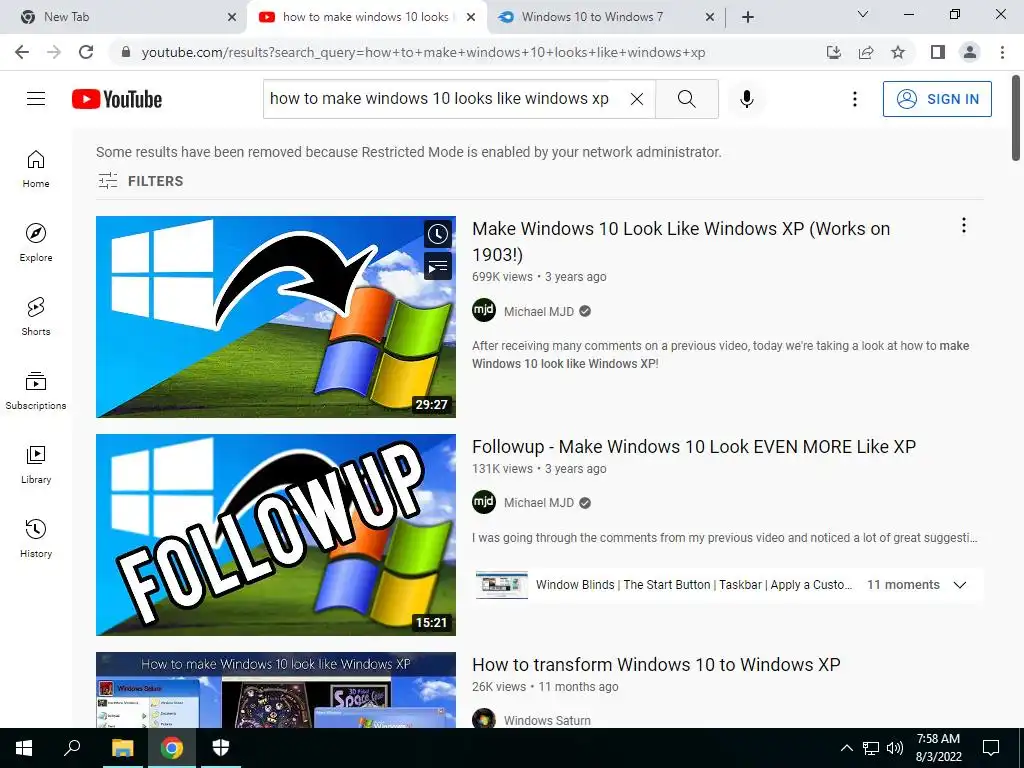Bookmark this page with the star

898,52
